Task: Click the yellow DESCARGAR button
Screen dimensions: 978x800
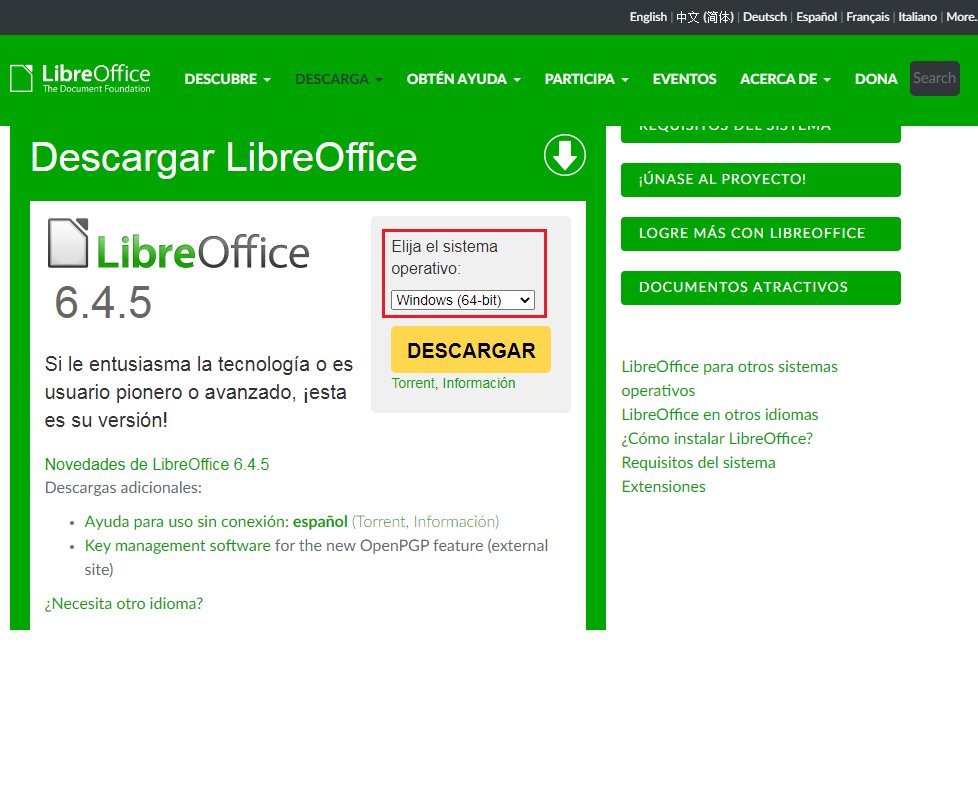Action: pos(471,350)
